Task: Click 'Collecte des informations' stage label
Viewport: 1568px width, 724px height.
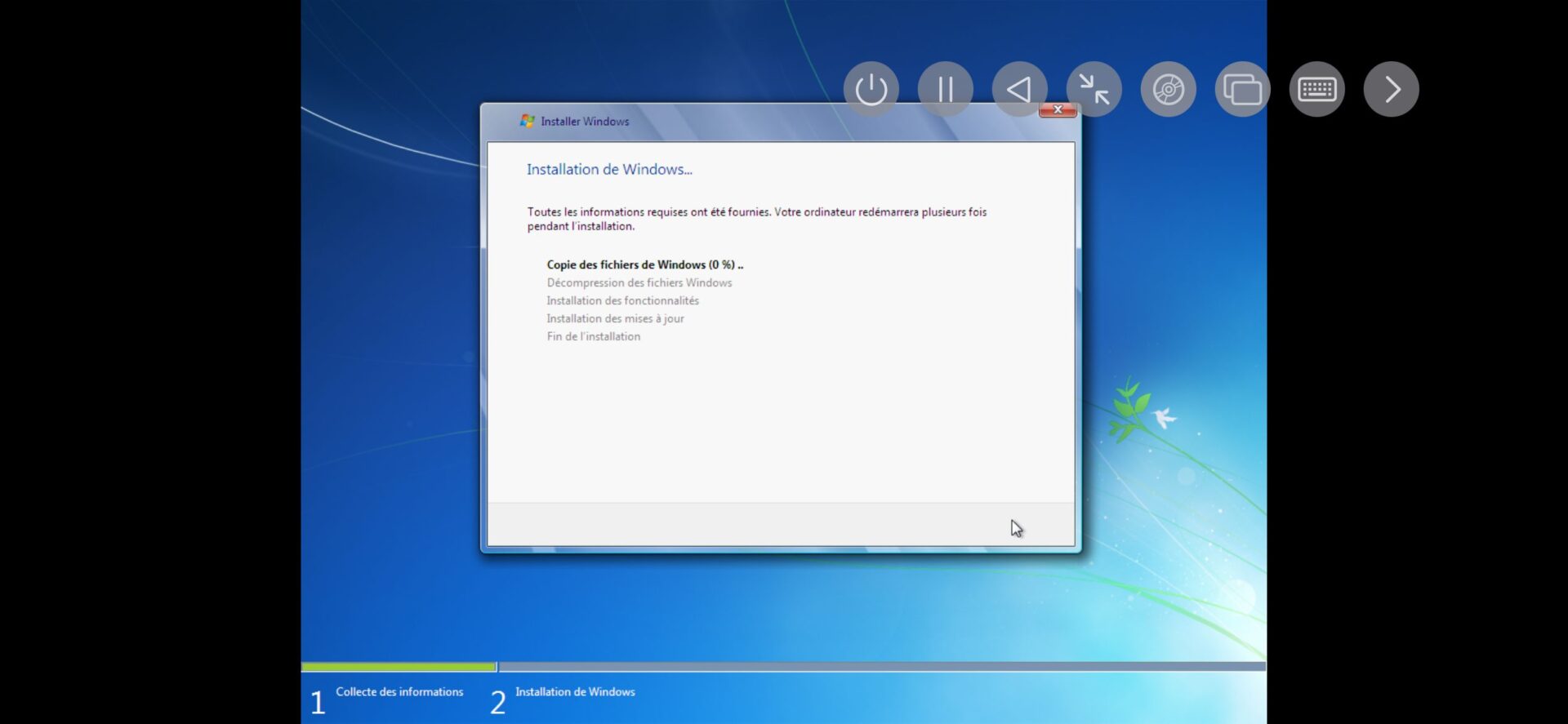Action: [399, 691]
